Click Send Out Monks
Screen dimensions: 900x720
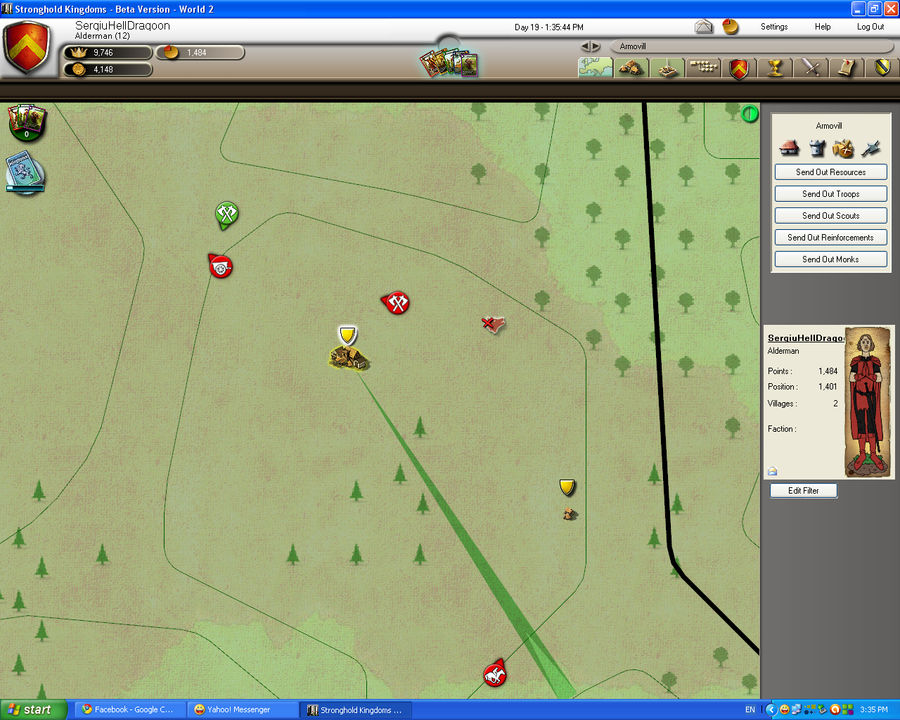click(x=831, y=259)
